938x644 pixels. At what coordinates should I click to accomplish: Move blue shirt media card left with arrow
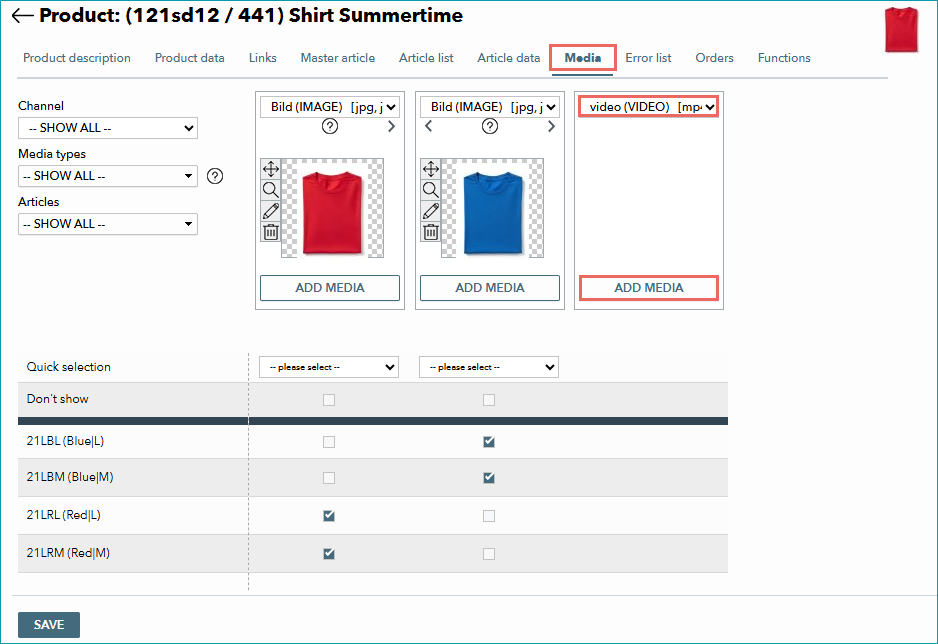[x=428, y=126]
